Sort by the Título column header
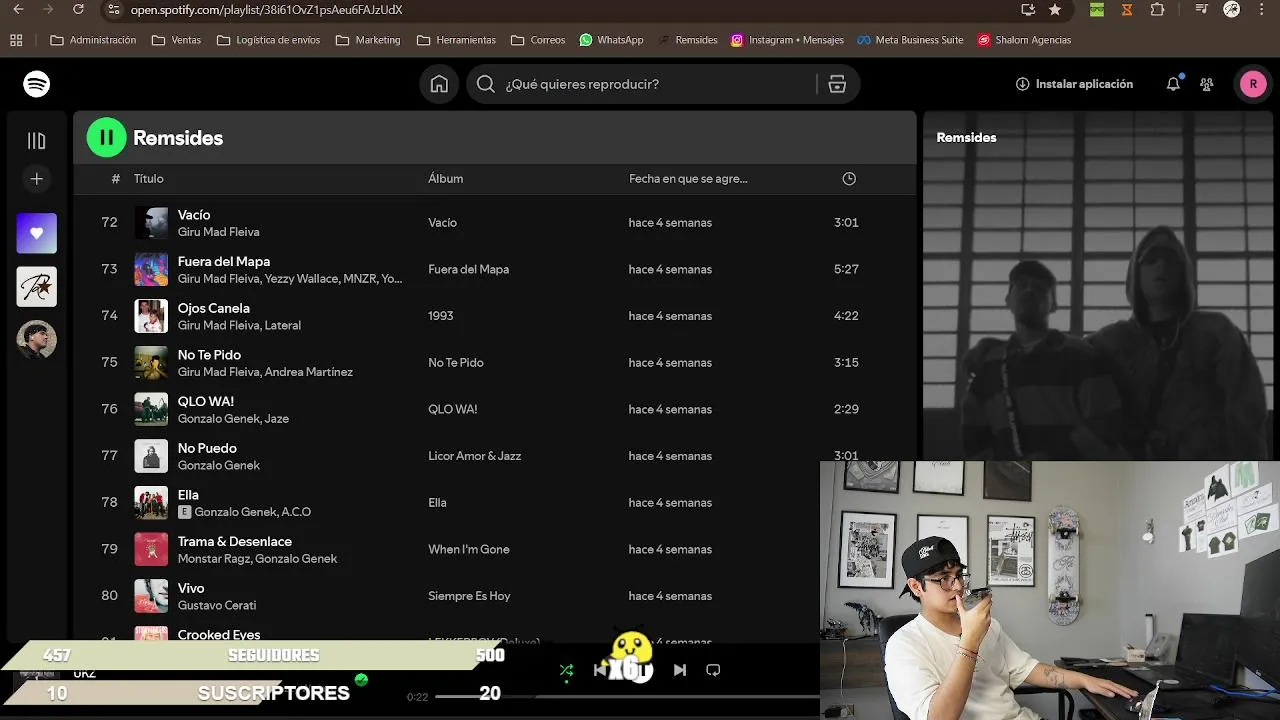The height and width of the screenshot is (720, 1280). click(x=149, y=179)
